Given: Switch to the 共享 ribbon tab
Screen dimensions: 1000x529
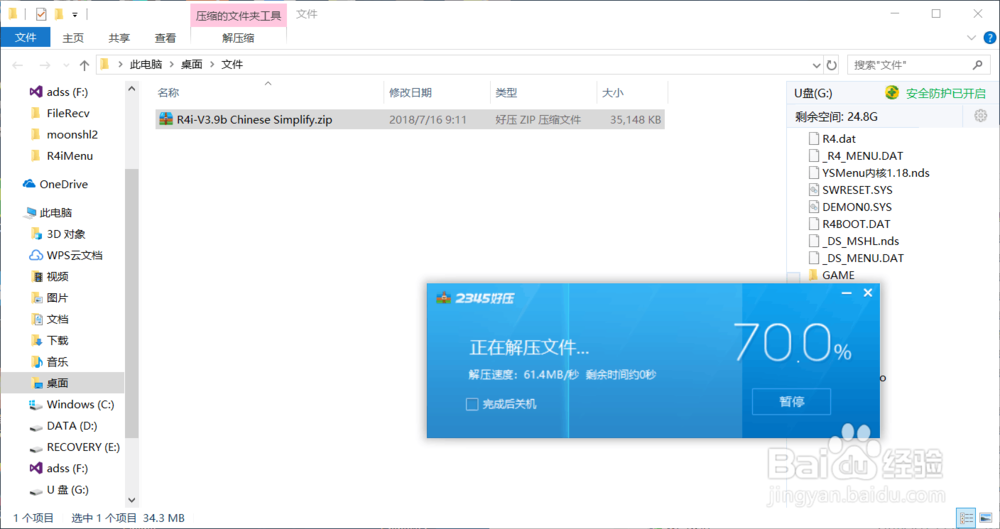Looking at the screenshot, I should click(119, 38).
